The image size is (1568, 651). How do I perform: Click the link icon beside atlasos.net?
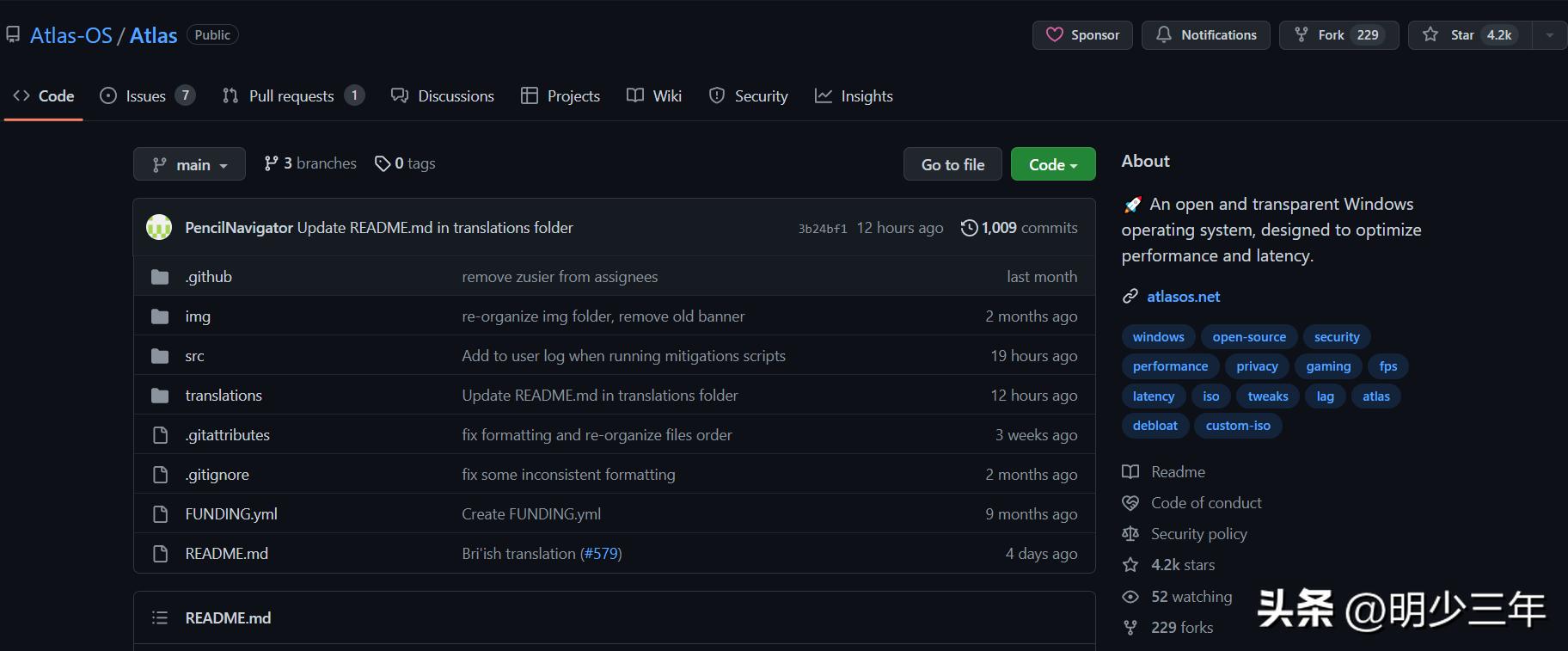coord(1130,297)
